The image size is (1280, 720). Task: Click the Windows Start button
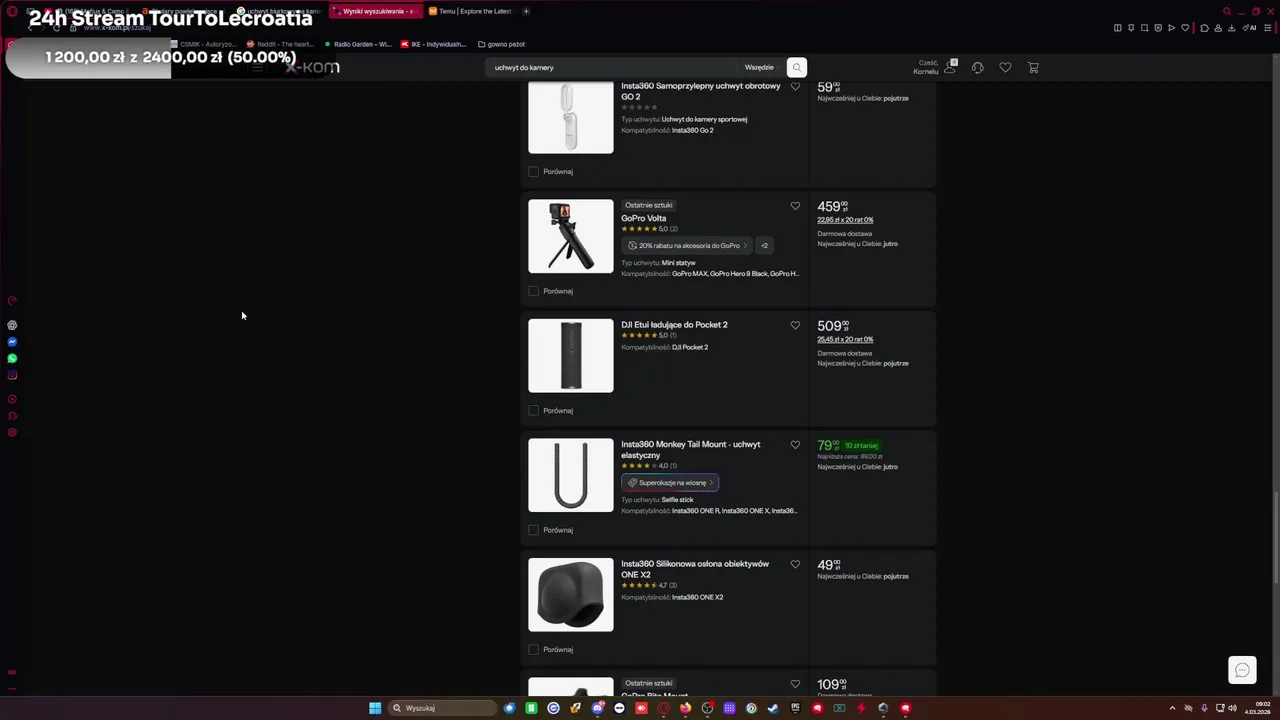click(375, 708)
